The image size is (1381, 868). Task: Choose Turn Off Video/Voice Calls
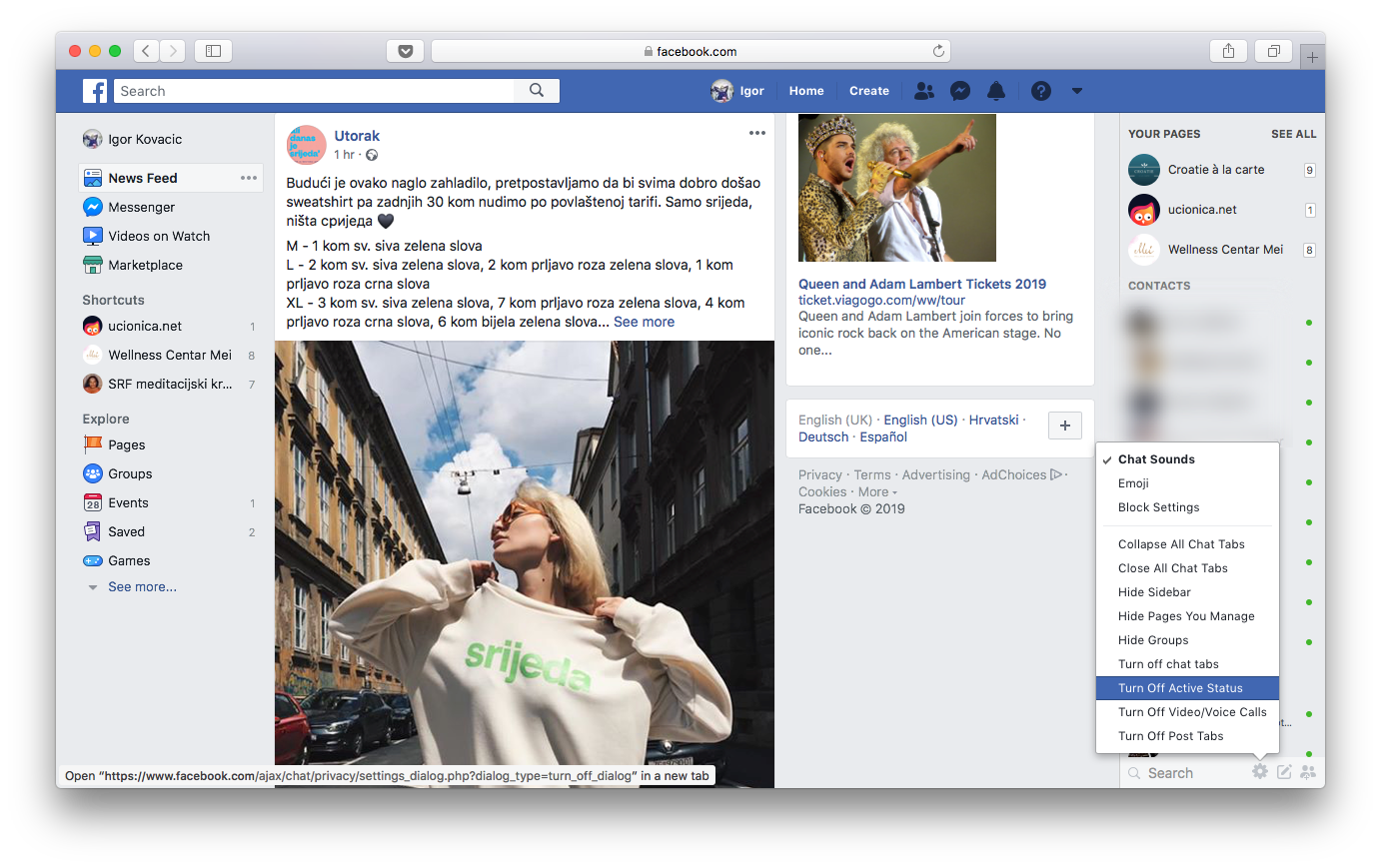click(x=1192, y=712)
